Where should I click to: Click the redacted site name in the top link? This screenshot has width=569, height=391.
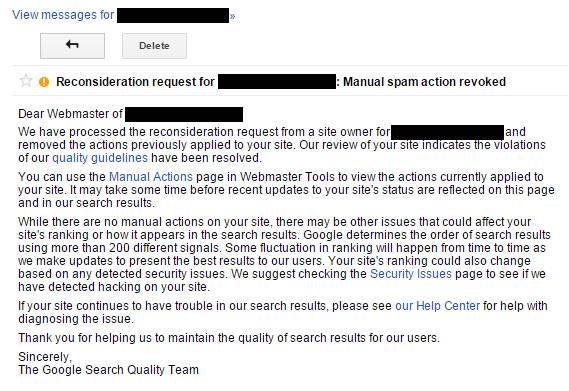(x=173, y=16)
